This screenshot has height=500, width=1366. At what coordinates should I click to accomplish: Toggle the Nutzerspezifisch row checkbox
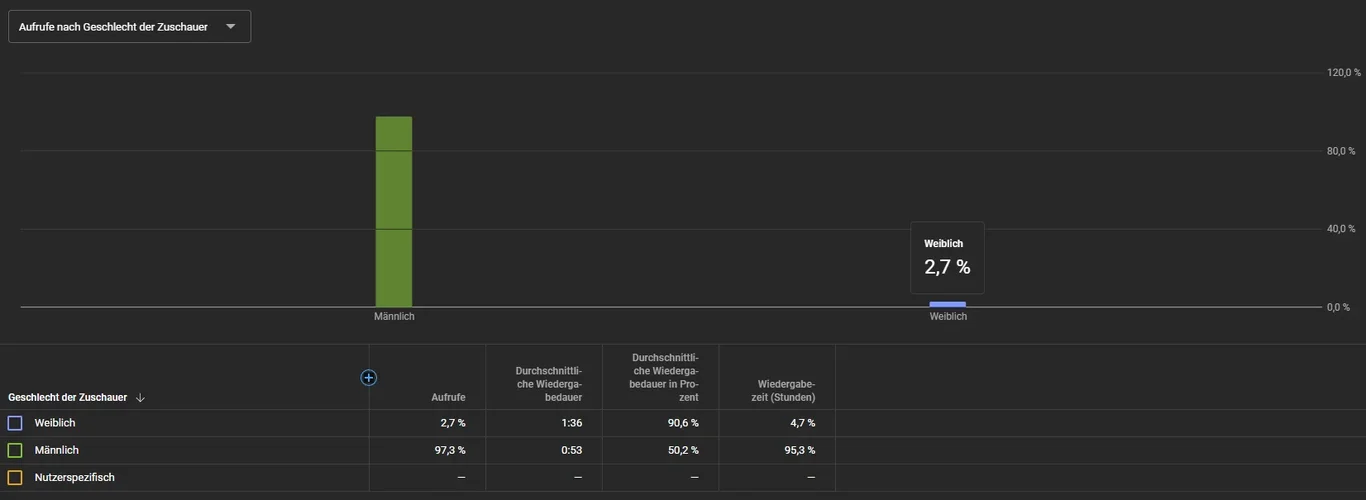coord(15,478)
